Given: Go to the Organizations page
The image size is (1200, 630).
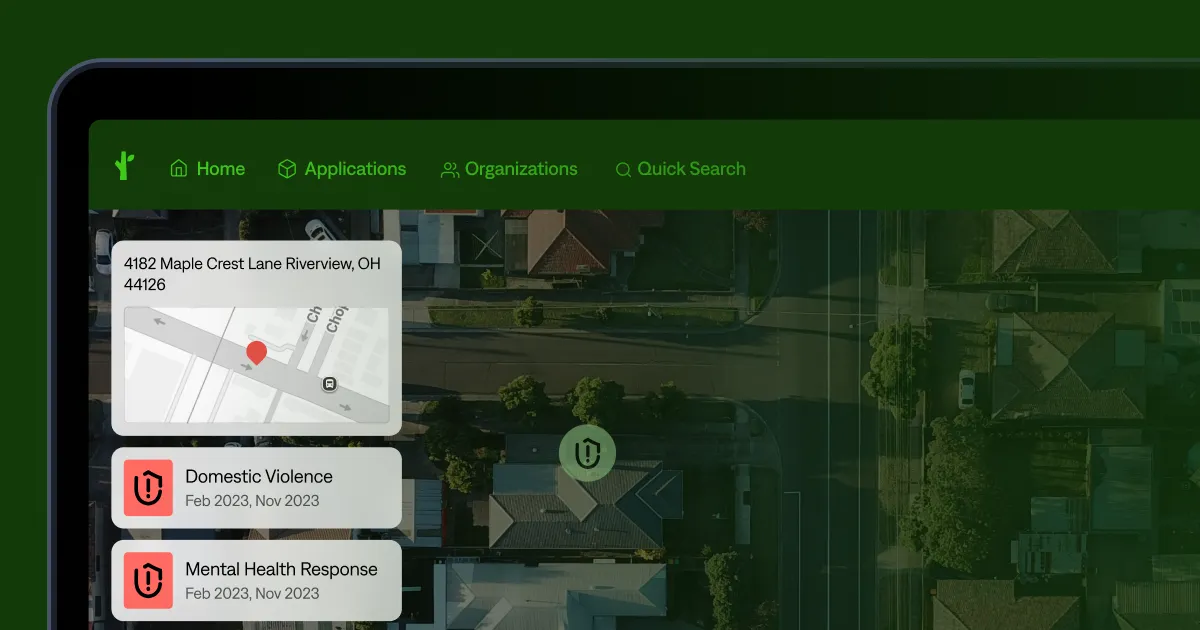Looking at the screenshot, I should pyautogui.click(x=509, y=169).
